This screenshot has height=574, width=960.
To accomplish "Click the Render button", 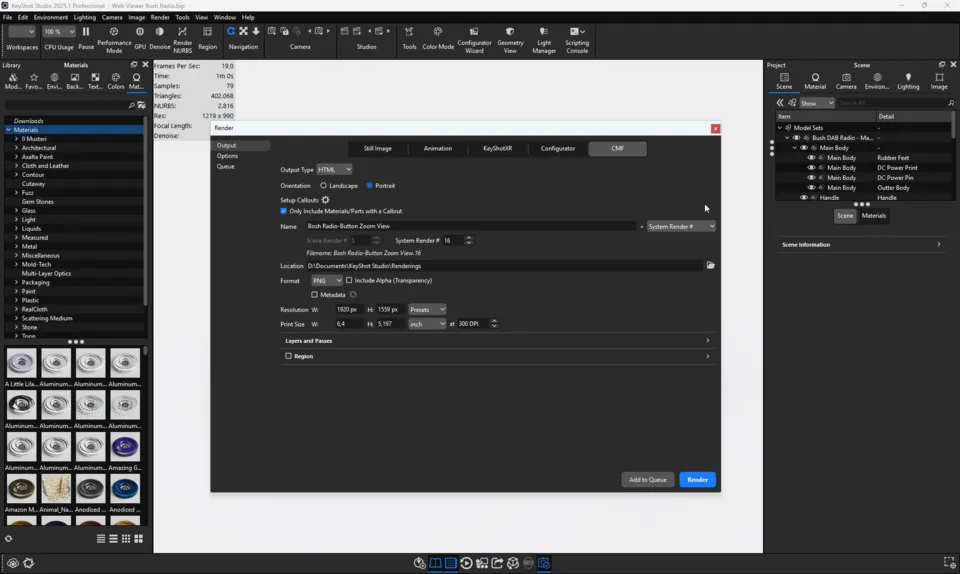I will pyautogui.click(x=697, y=480).
